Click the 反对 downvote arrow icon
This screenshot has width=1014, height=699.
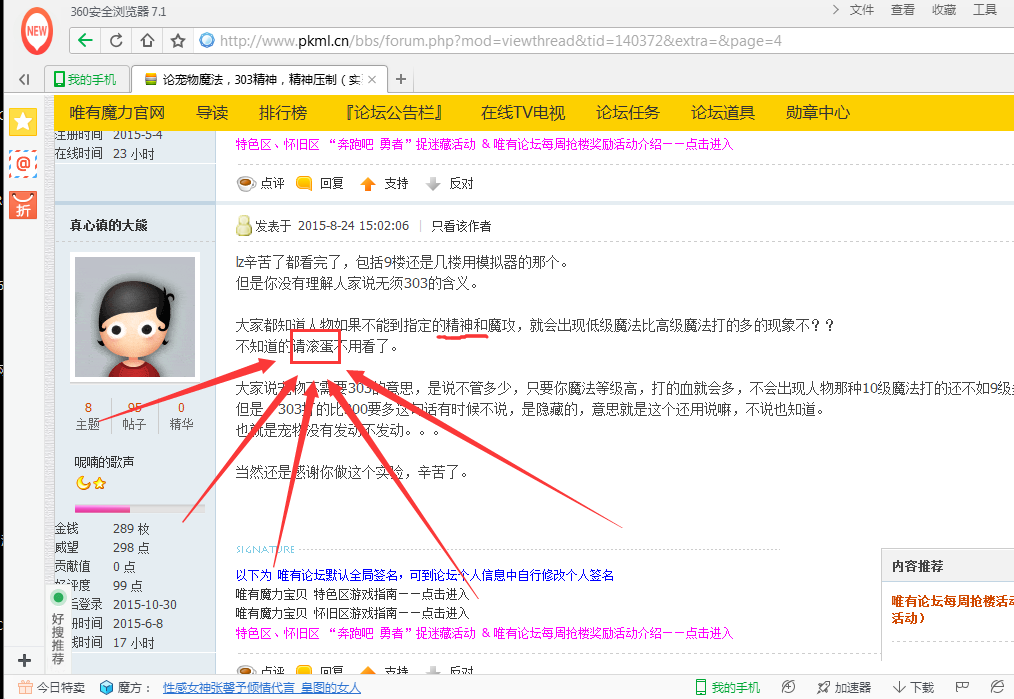tap(433, 184)
